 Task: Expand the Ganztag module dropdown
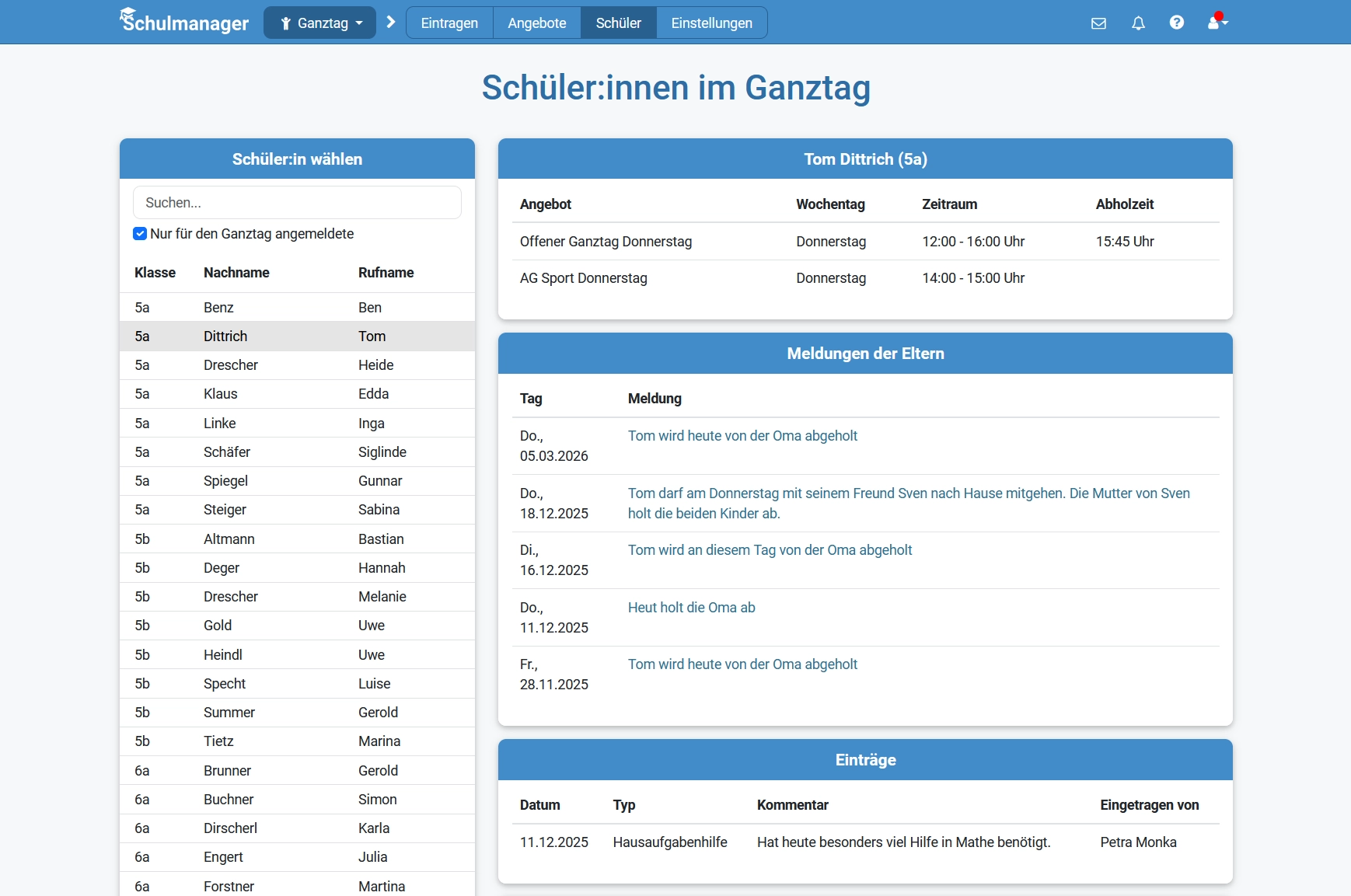click(x=320, y=23)
